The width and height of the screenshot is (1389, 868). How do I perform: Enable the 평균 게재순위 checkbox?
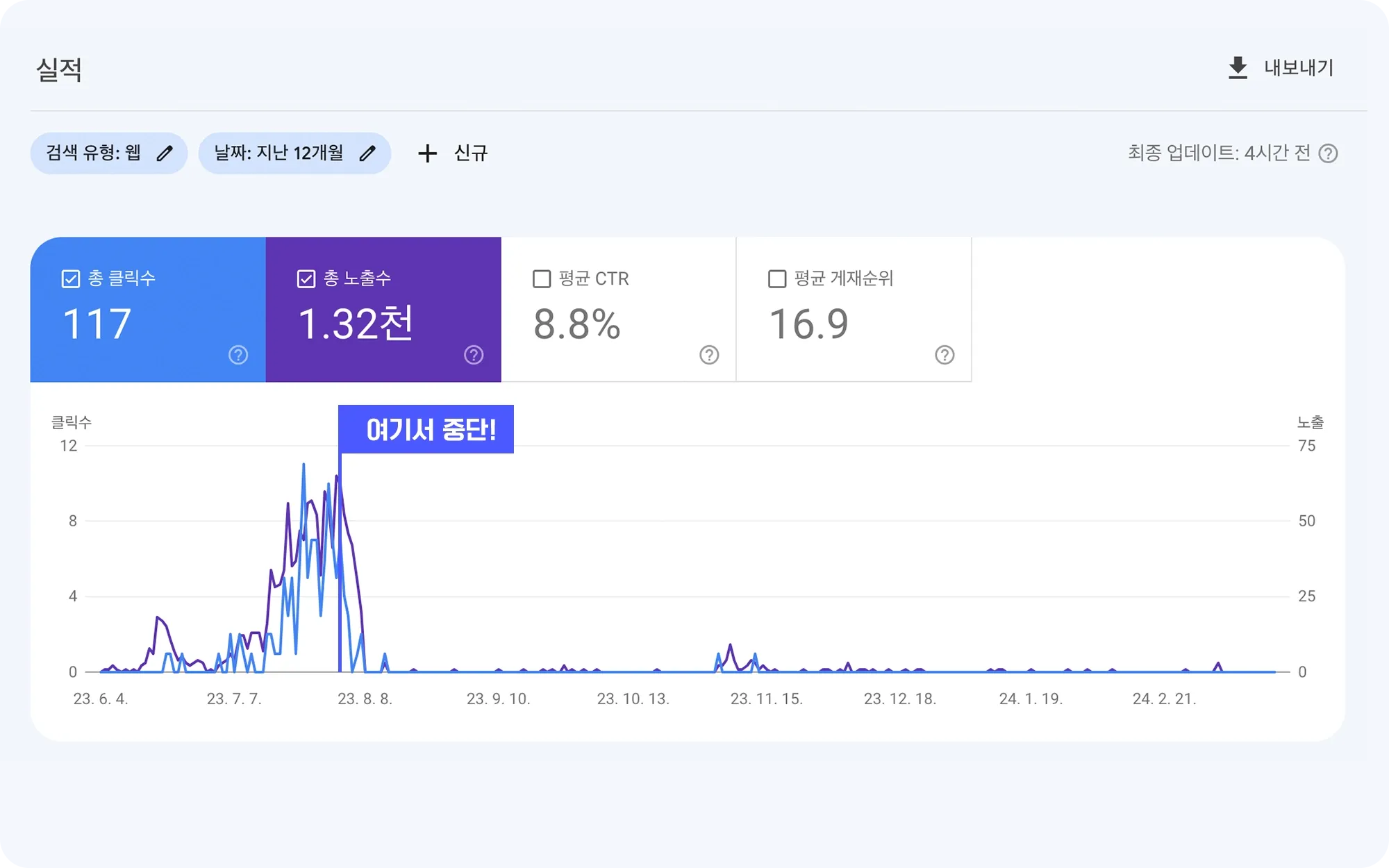(777, 279)
